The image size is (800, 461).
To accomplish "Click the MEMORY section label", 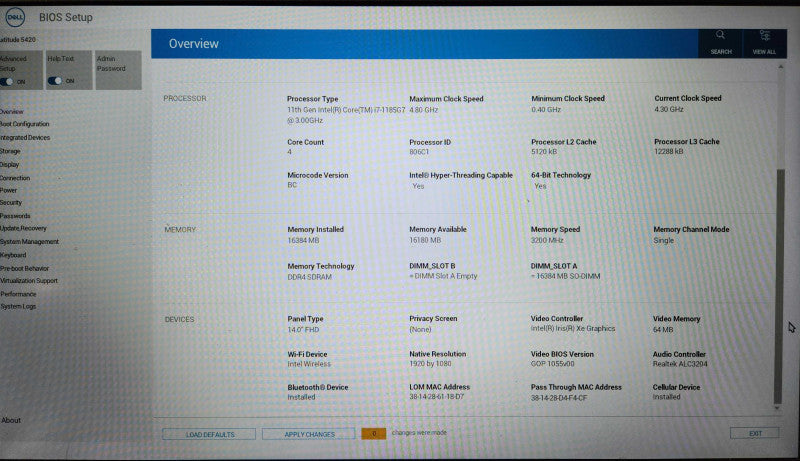I will click(180, 230).
